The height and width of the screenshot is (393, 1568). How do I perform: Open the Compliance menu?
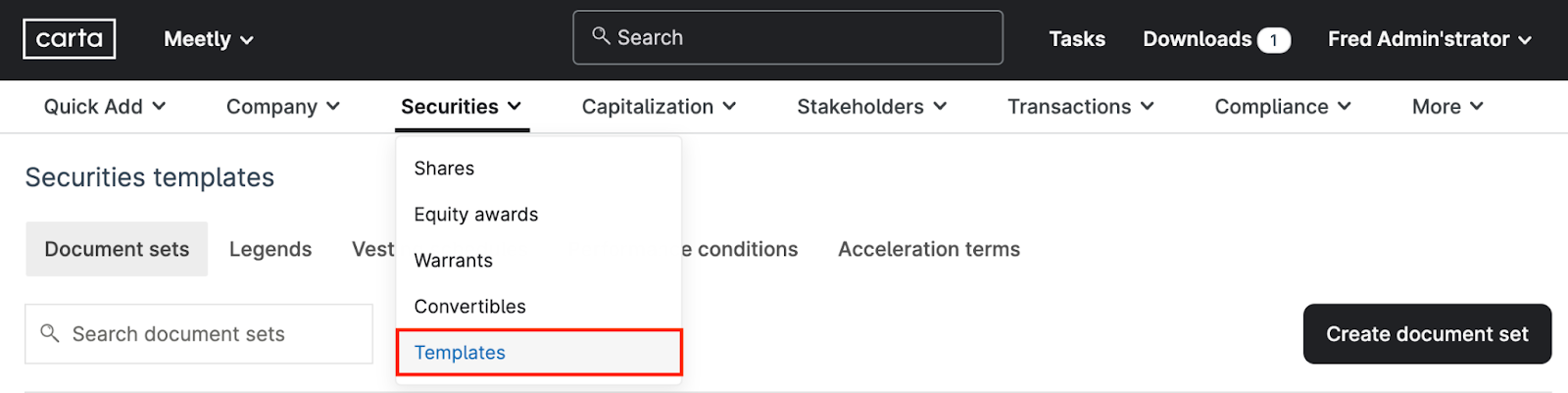(1283, 107)
